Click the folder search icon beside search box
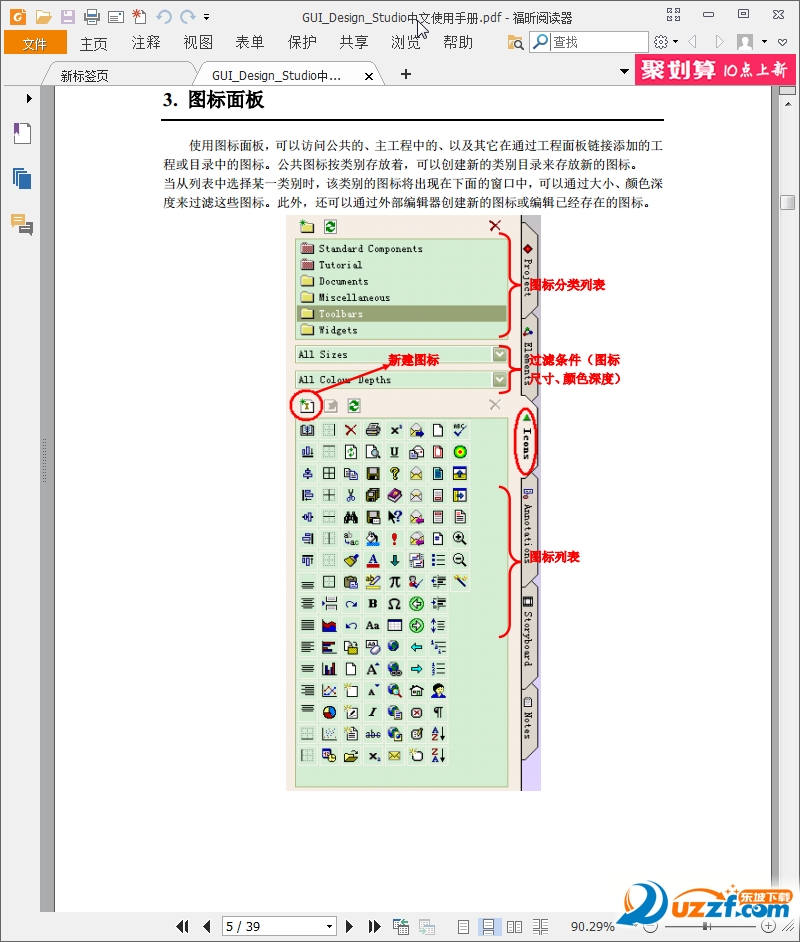 tap(515, 42)
